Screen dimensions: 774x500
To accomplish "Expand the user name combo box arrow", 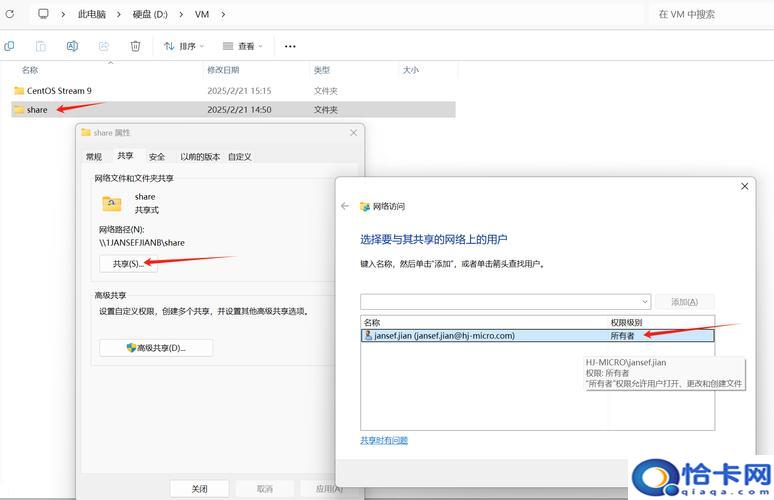I will (644, 301).
